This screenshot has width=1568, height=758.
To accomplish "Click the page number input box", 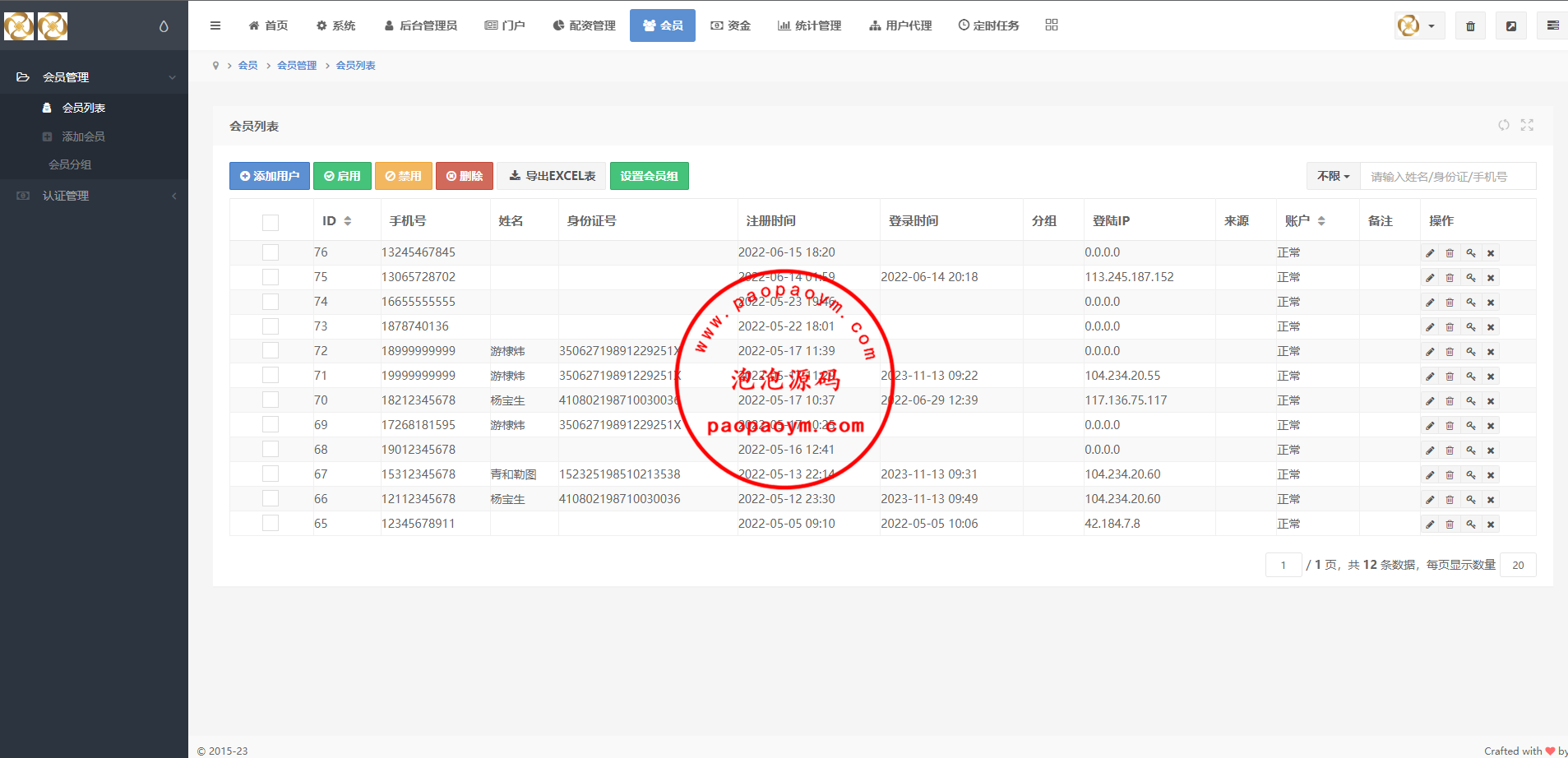I will point(1284,565).
